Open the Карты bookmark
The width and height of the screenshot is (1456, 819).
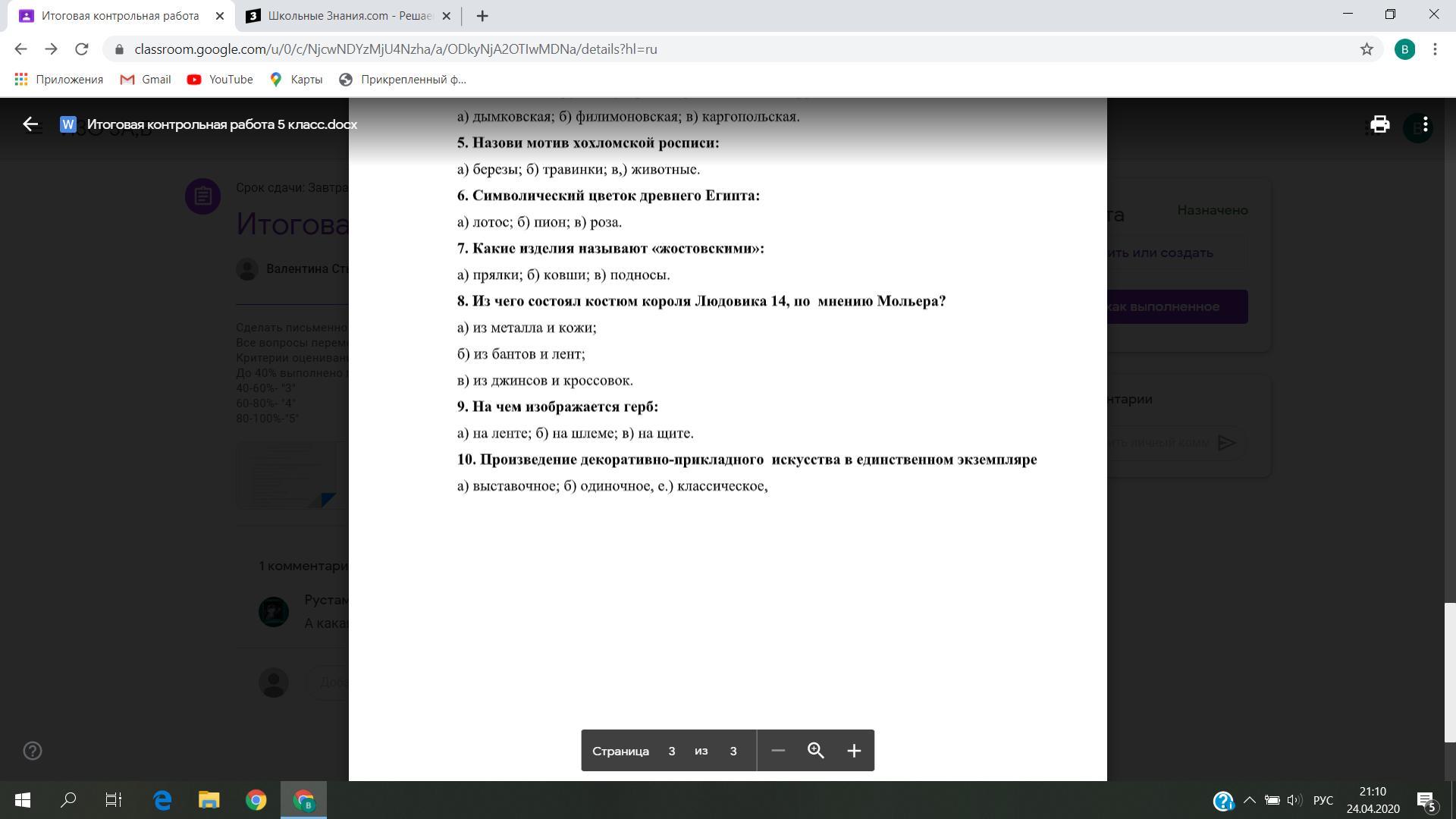[297, 80]
